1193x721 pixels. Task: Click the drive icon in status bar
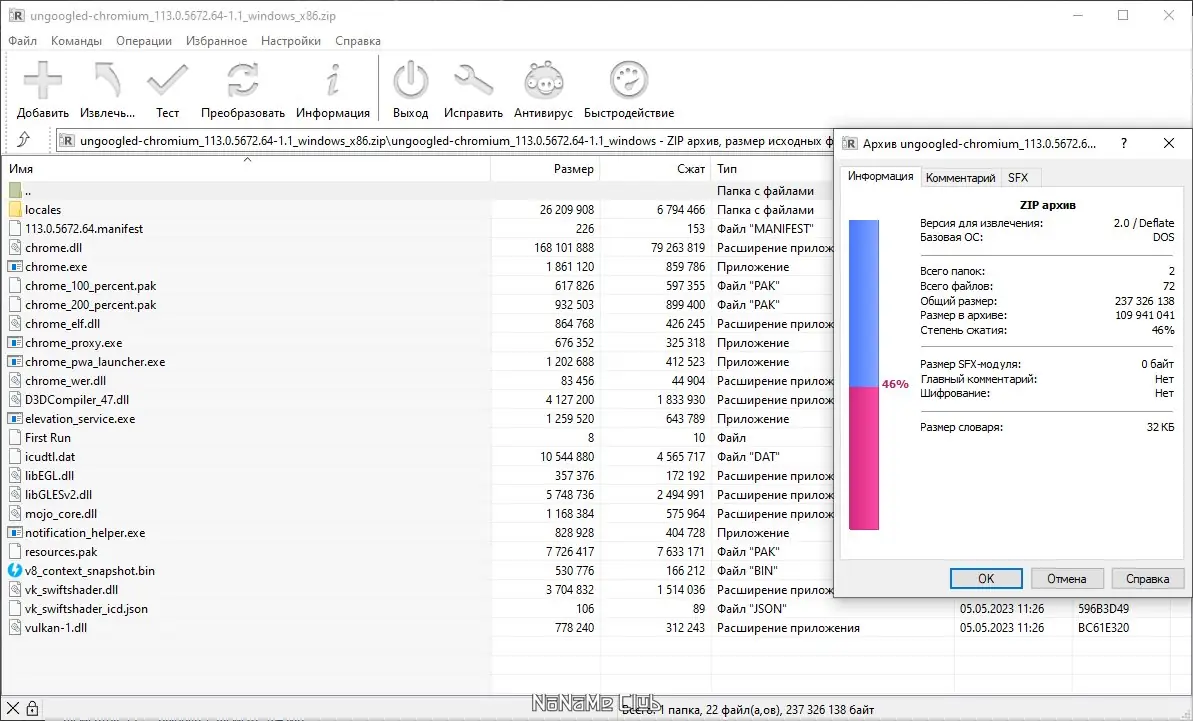click(13, 709)
